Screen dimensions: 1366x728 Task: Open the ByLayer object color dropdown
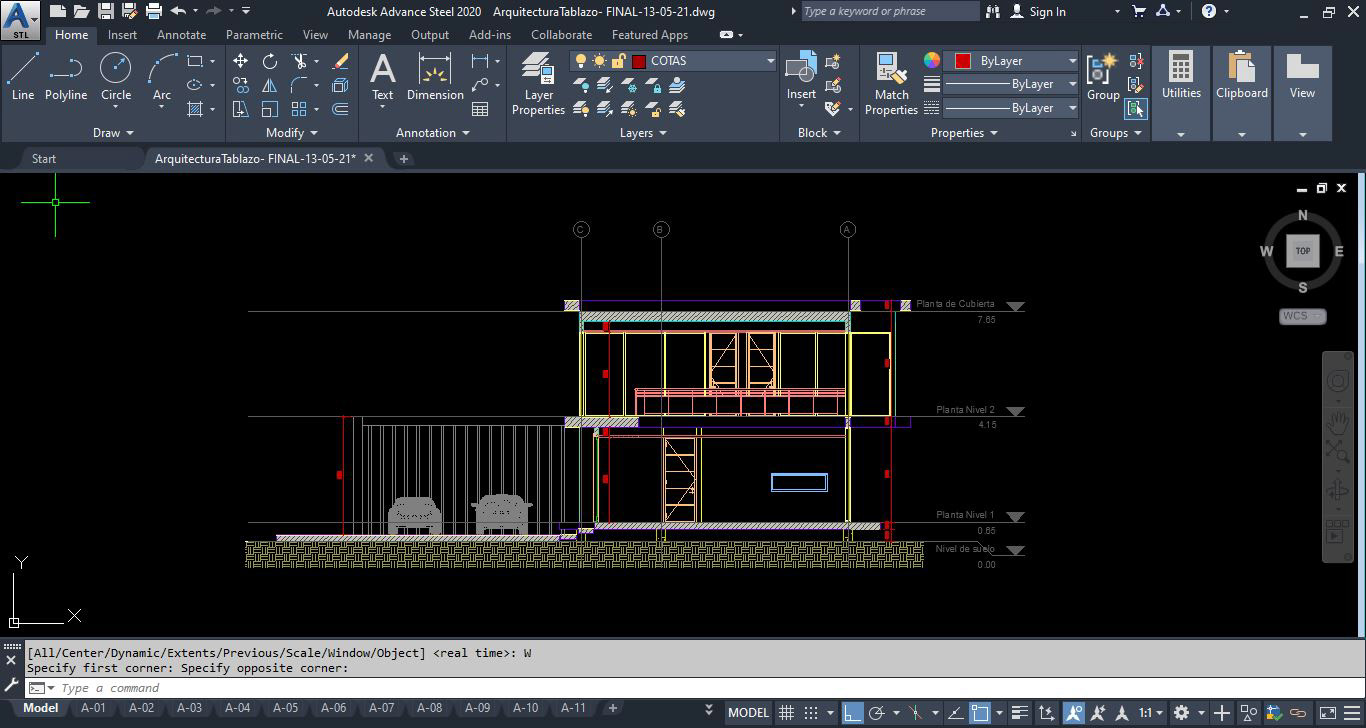coord(1072,61)
